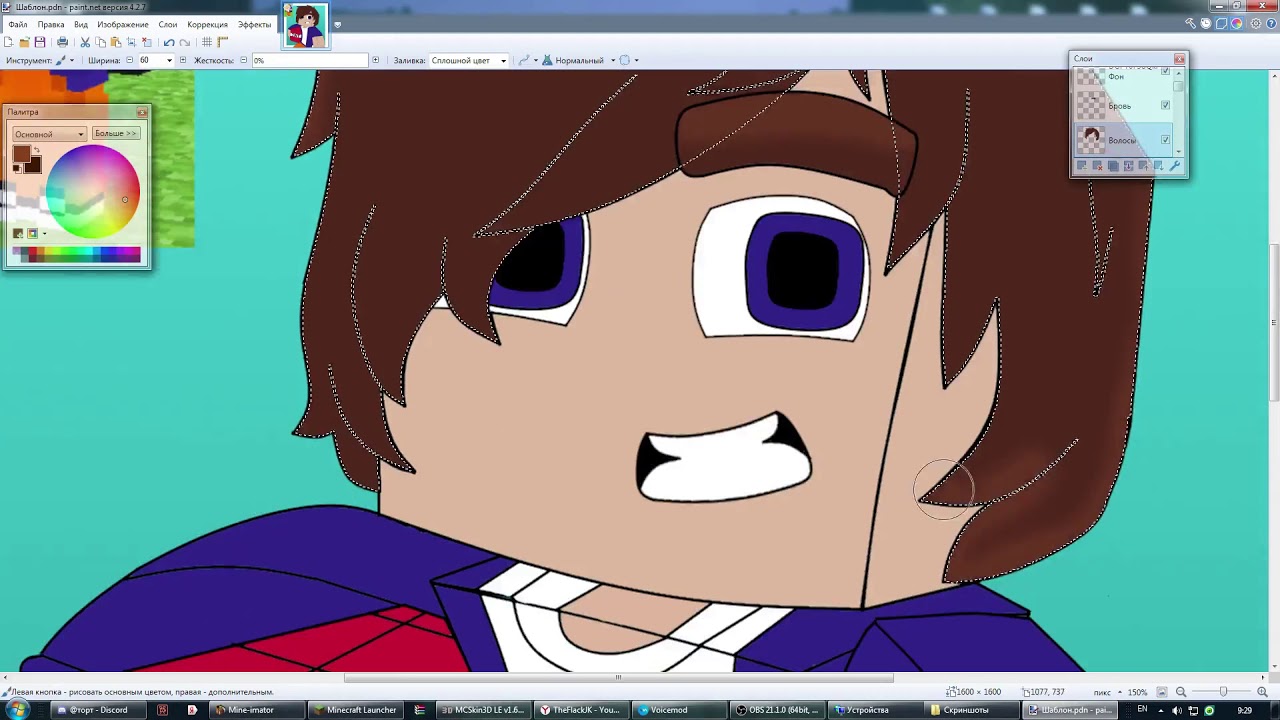Increase brush width with plus button

183,60
